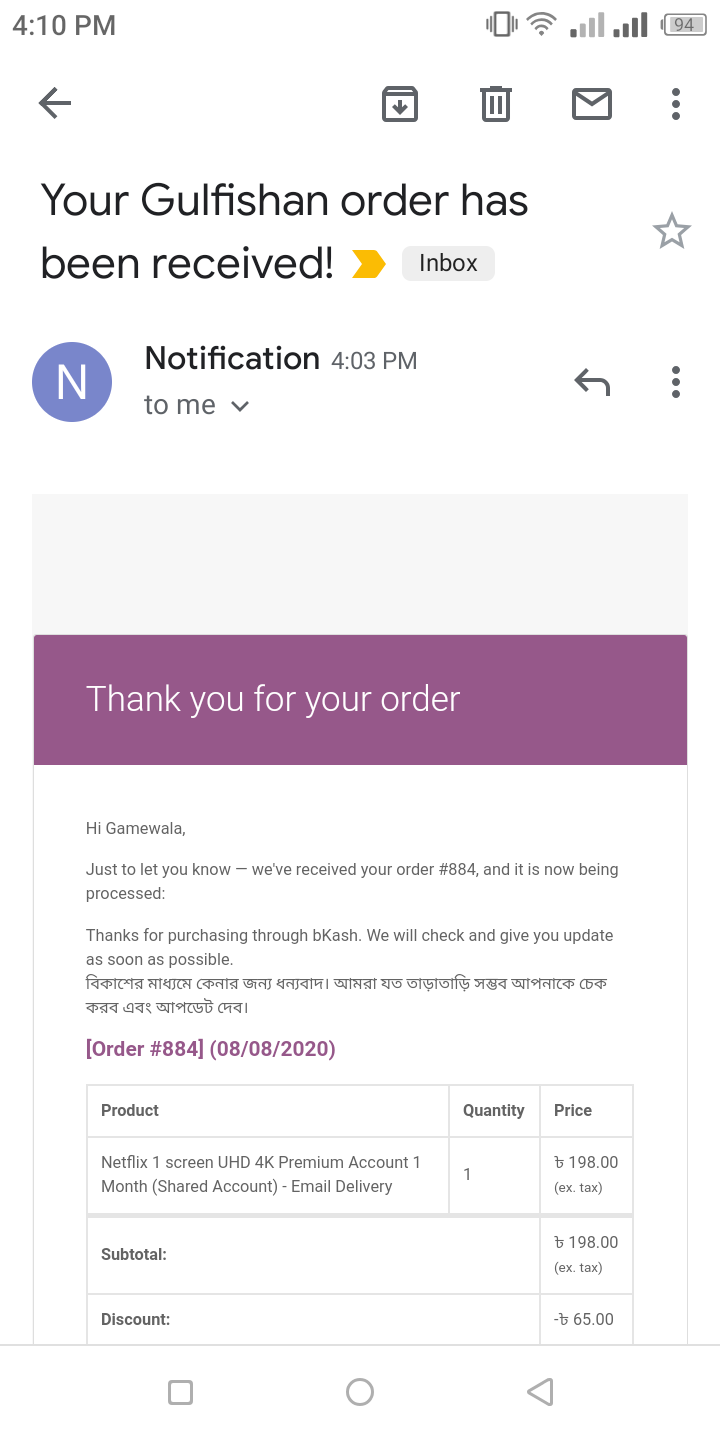This screenshot has height=1440, width=720.
Task: Open the Order #884 link
Action: (x=211, y=1049)
